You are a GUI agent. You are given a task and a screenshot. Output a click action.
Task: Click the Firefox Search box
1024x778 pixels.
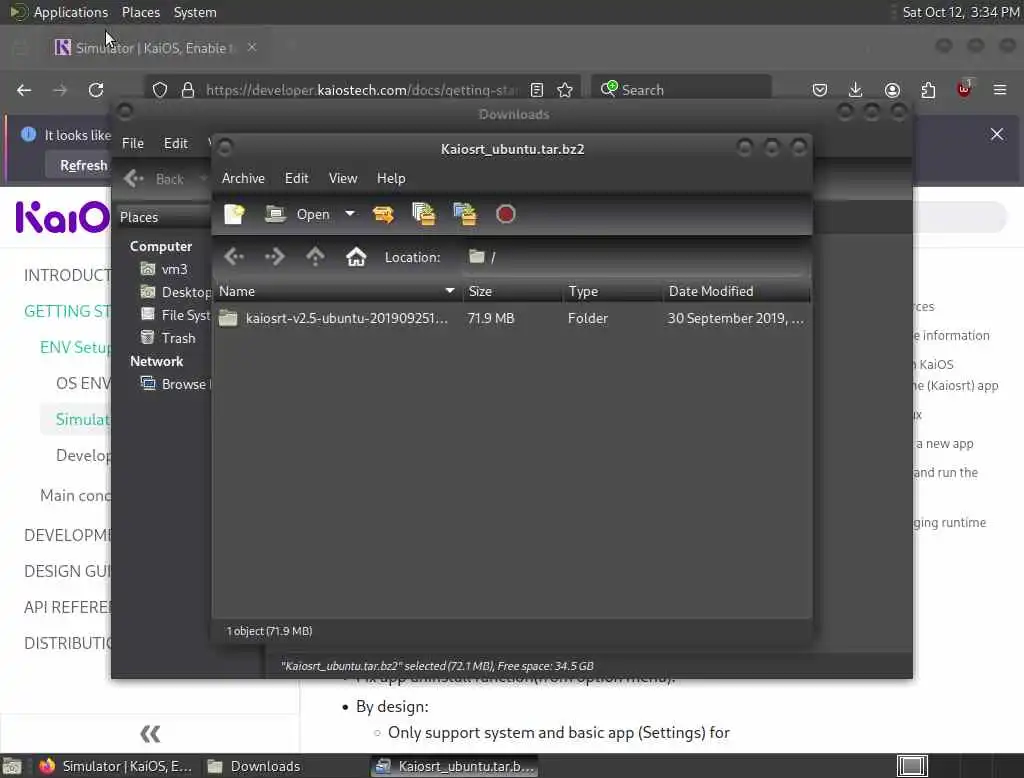[681, 90]
